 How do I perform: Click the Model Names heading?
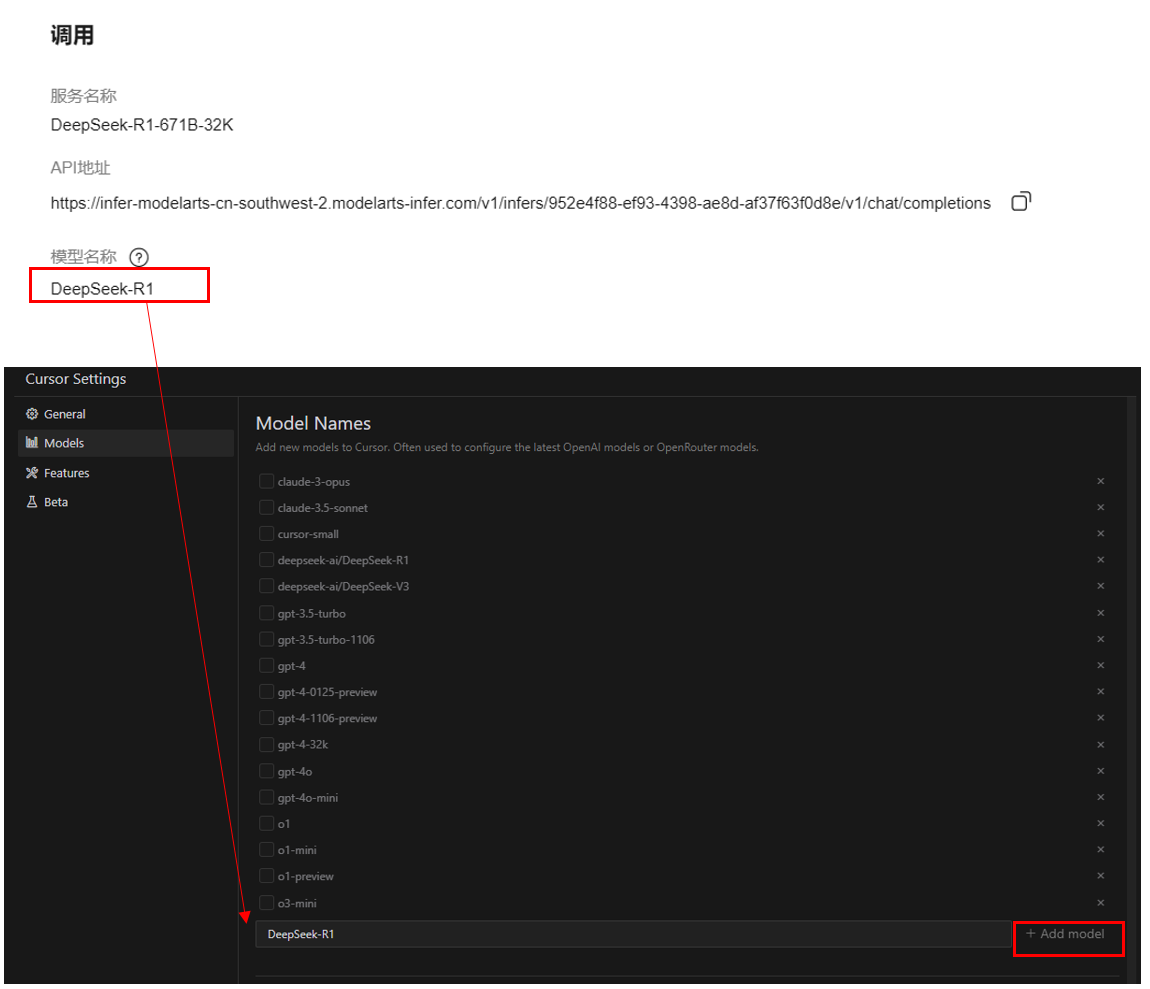[x=313, y=423]
